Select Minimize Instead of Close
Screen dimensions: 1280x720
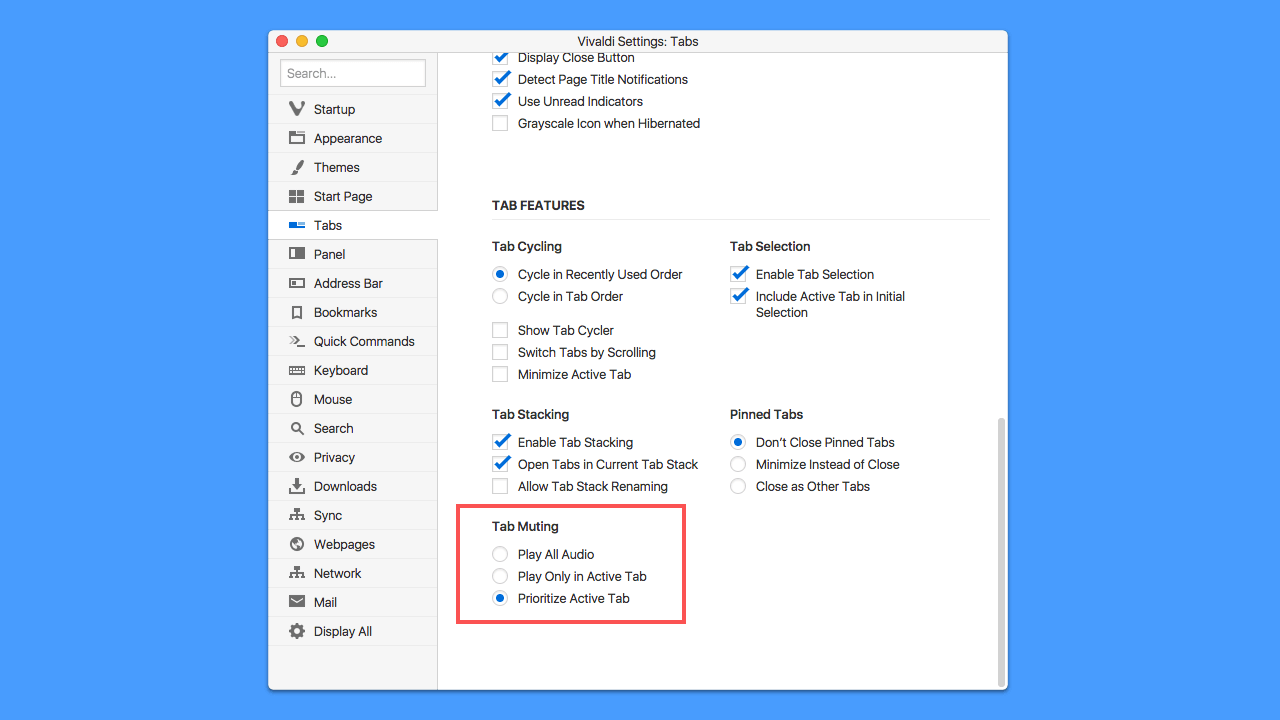738,464
